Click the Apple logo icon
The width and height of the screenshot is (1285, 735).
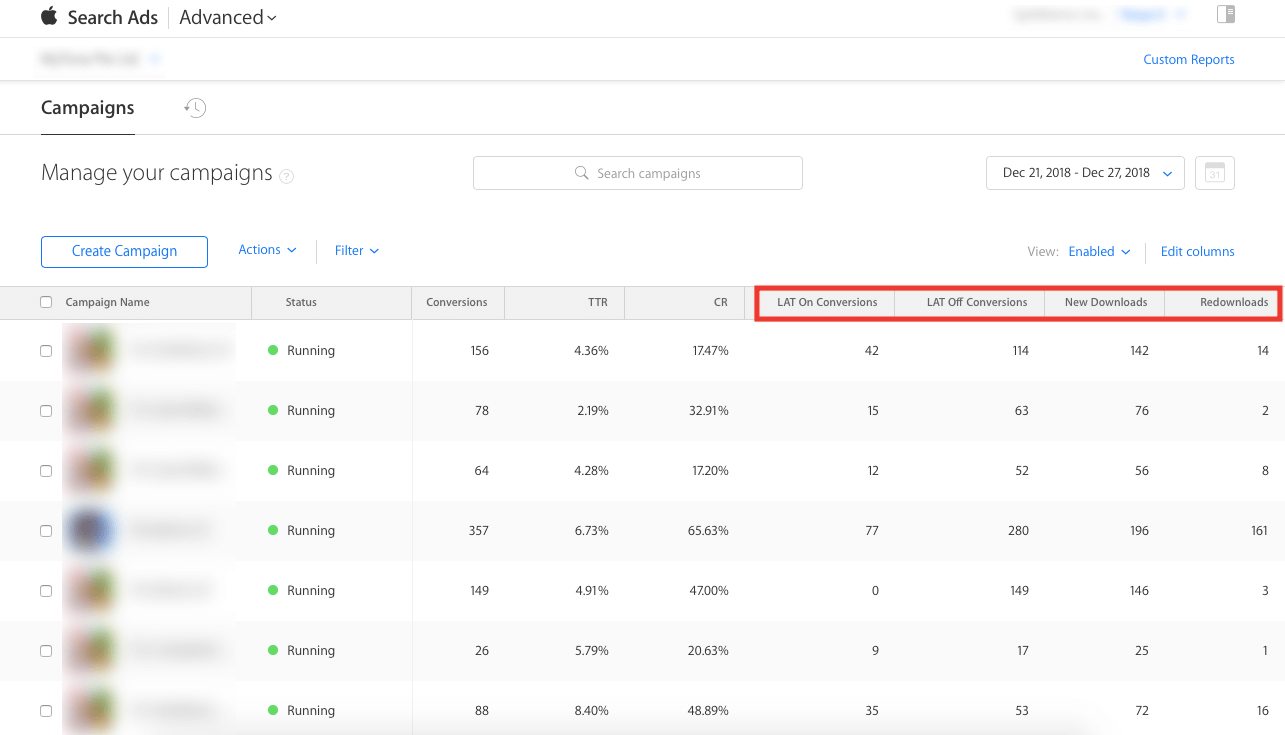point(49,16)
